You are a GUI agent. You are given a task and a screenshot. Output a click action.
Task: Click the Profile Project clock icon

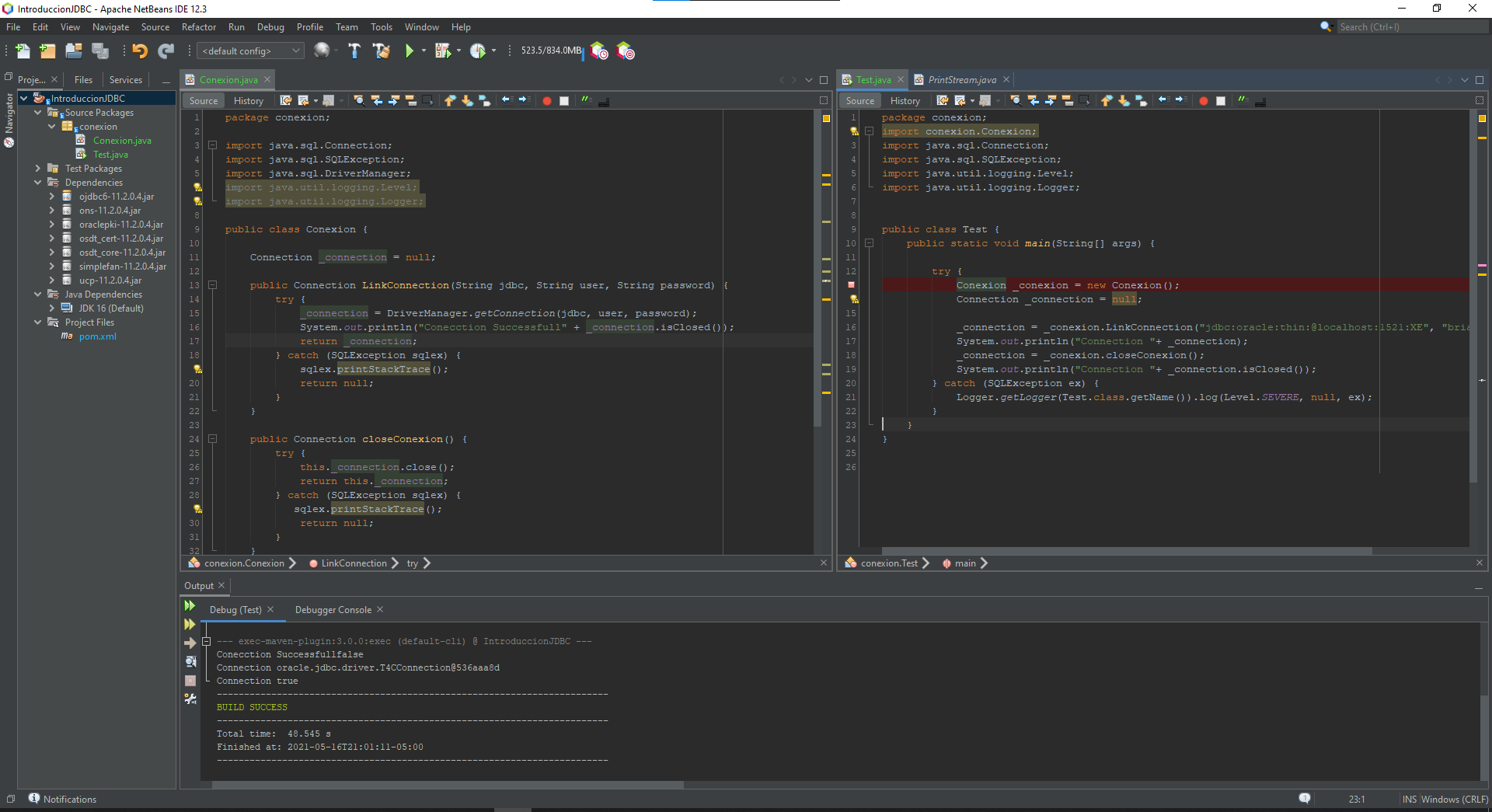pyautogui.click(x=477, y=51)
